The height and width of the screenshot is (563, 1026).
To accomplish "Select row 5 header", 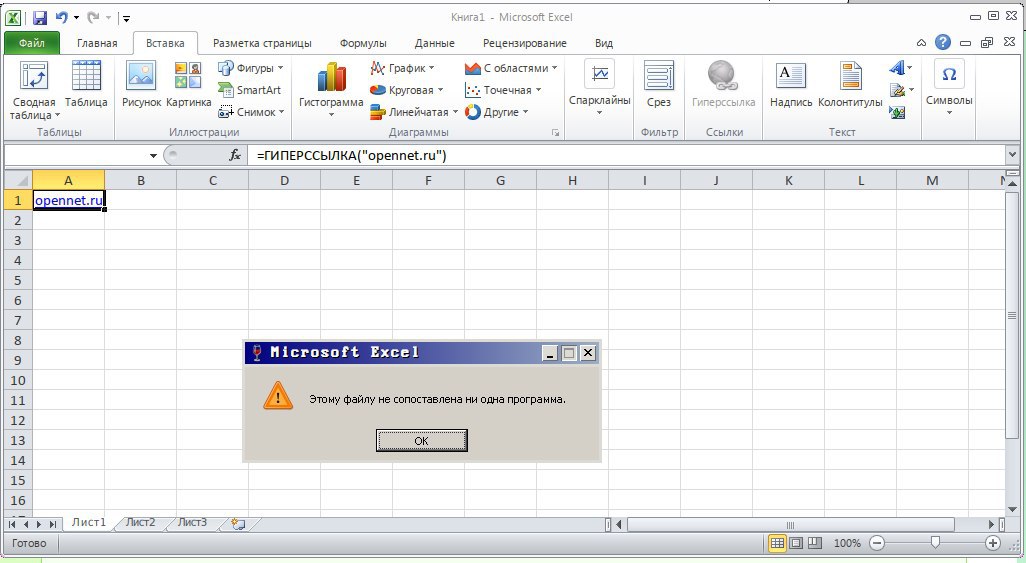I will (x=18, y=280).
